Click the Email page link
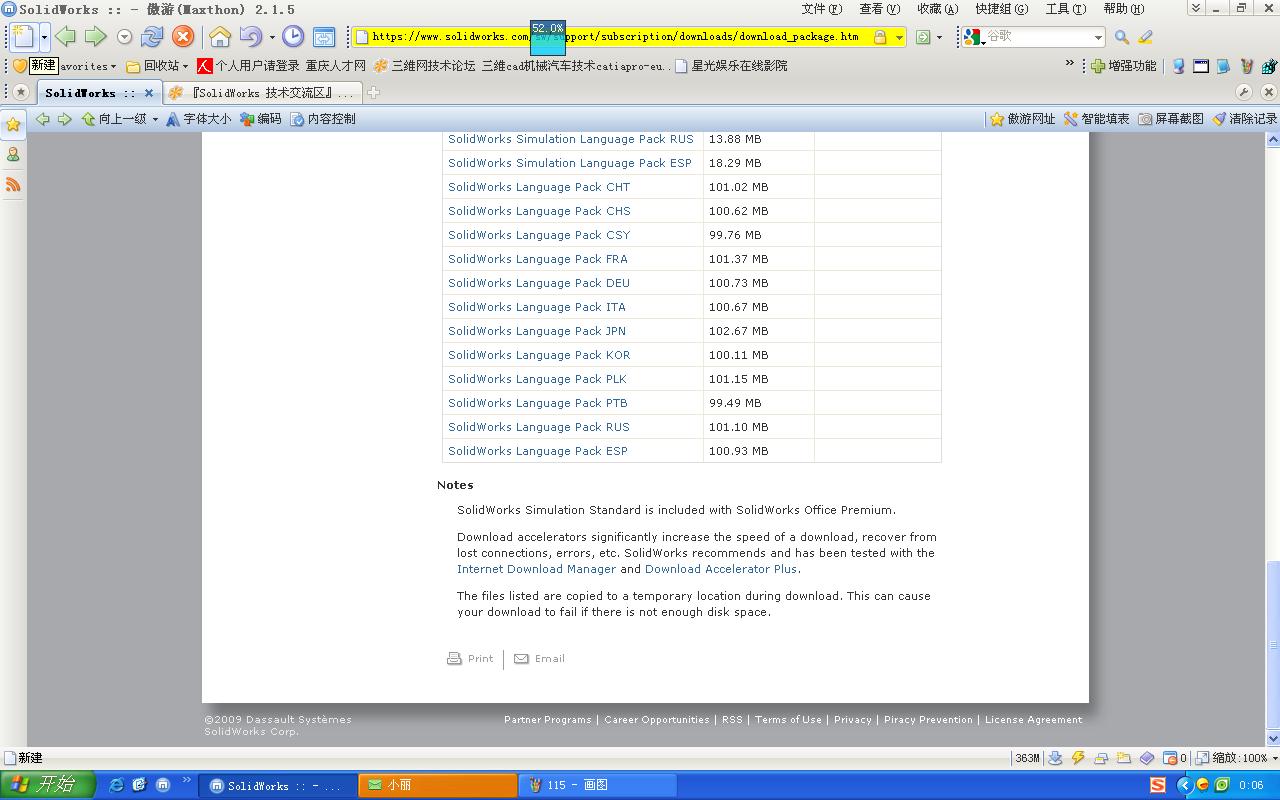 pyautogui.click(x=539, y=659)
